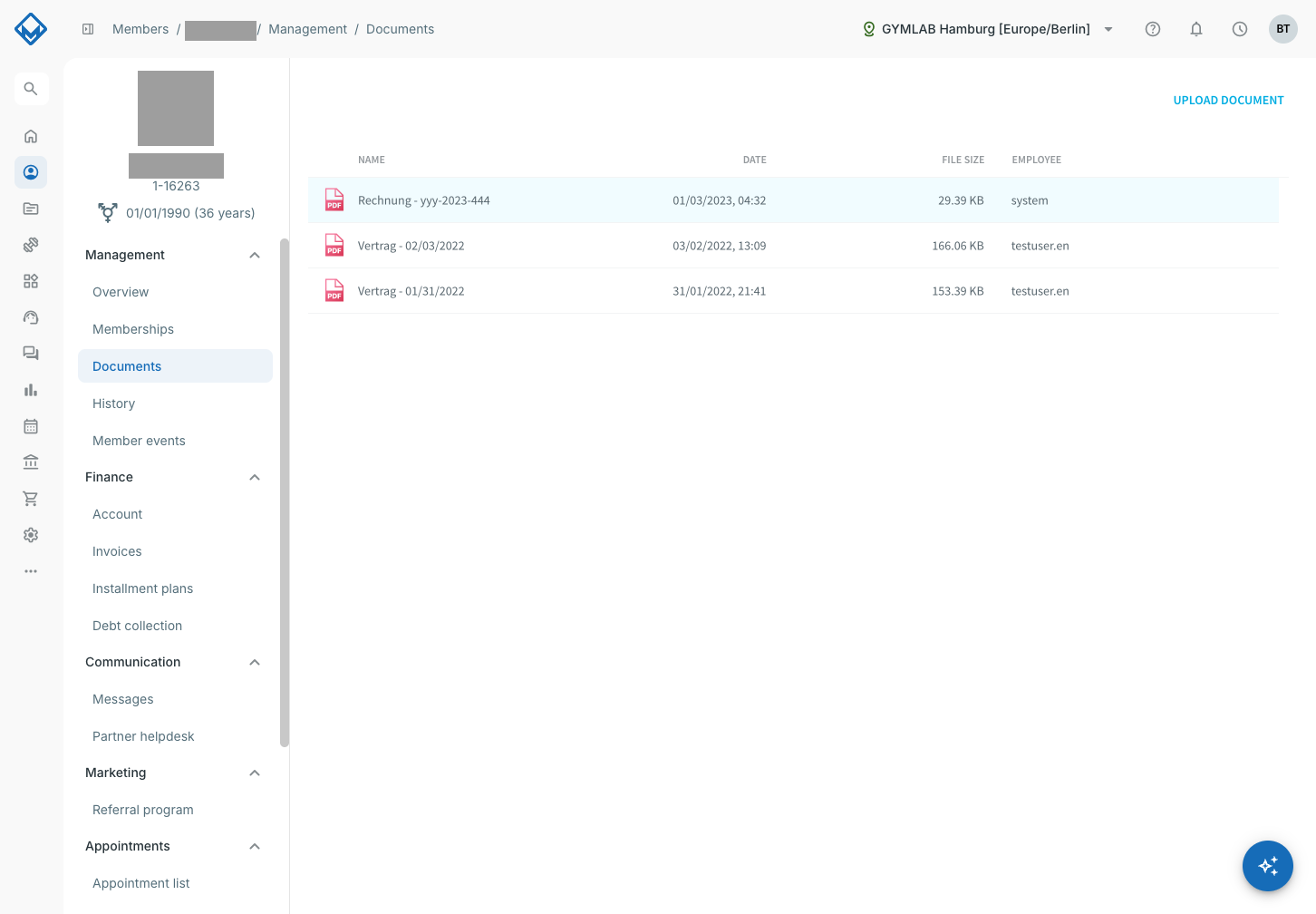Click the left panel vertical scrollbar
The image size is (1316, 914).
(x=285, y=492)
